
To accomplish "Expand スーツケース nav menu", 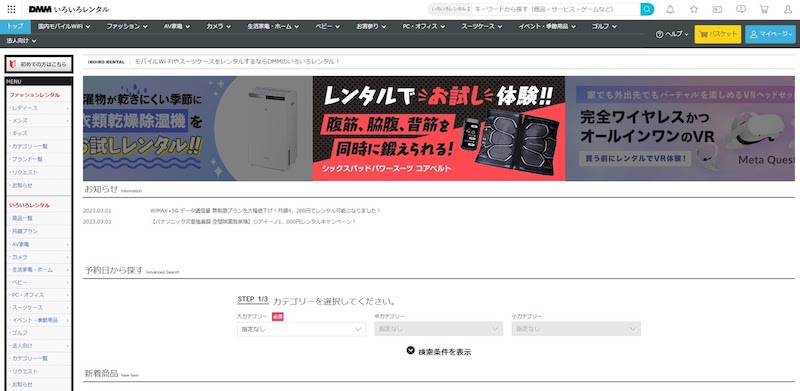I will tap(482, 26).
